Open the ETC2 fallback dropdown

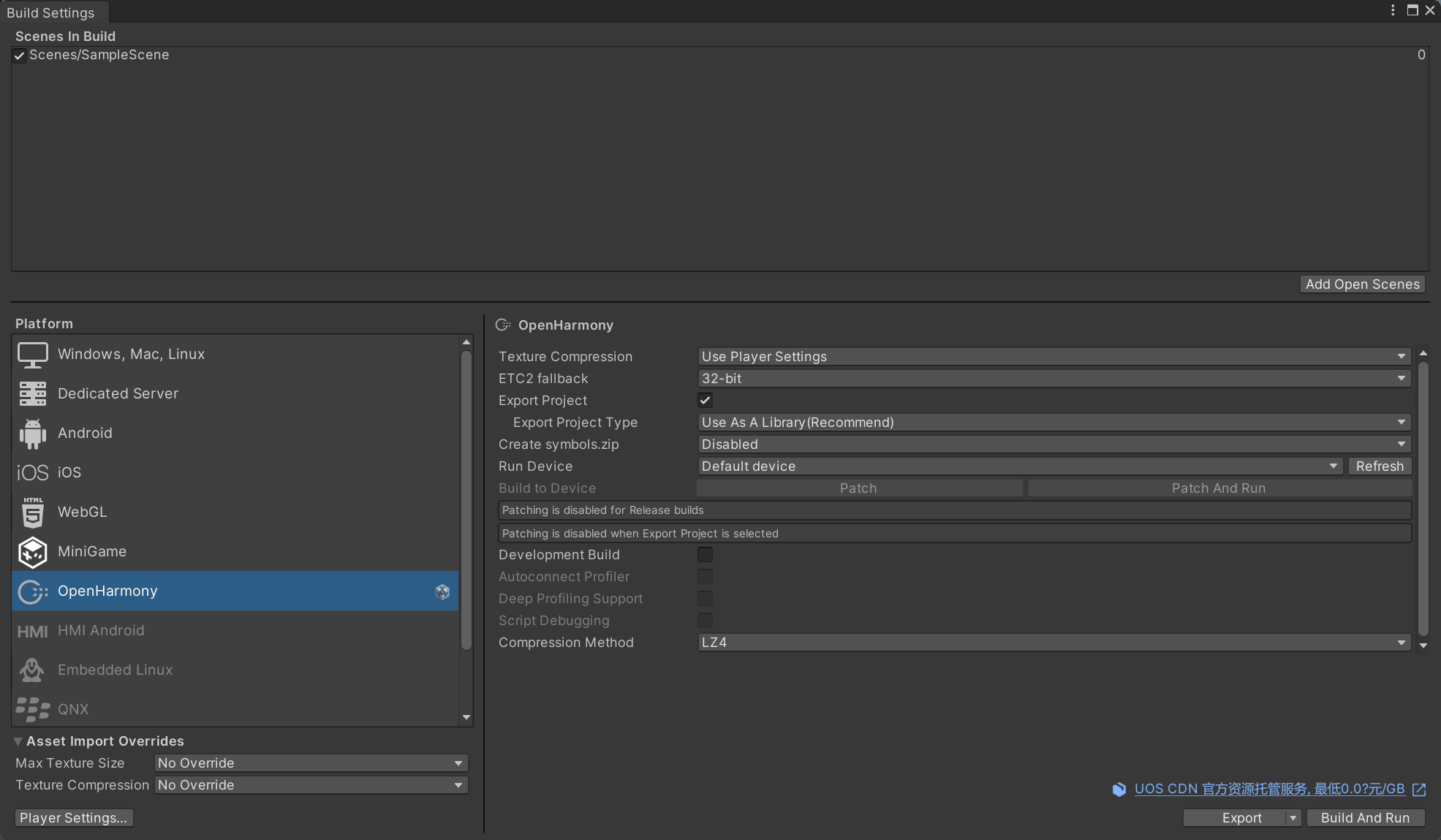(1054, 379)
